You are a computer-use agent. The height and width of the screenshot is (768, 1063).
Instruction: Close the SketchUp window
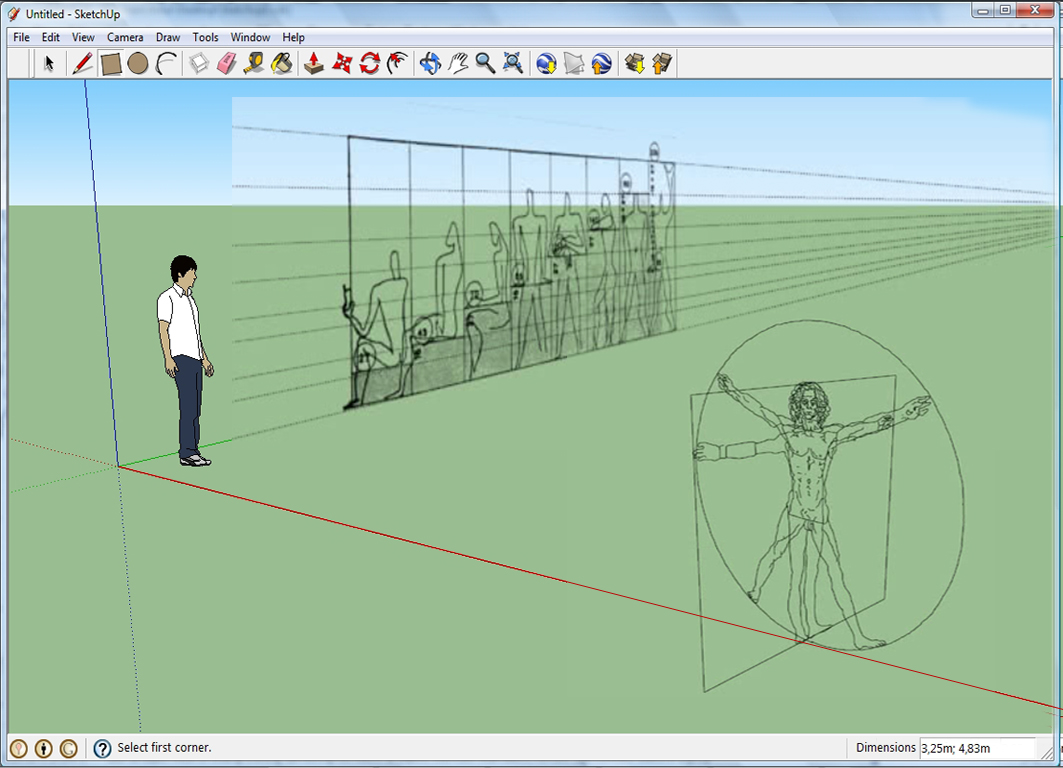point(1035,10)
